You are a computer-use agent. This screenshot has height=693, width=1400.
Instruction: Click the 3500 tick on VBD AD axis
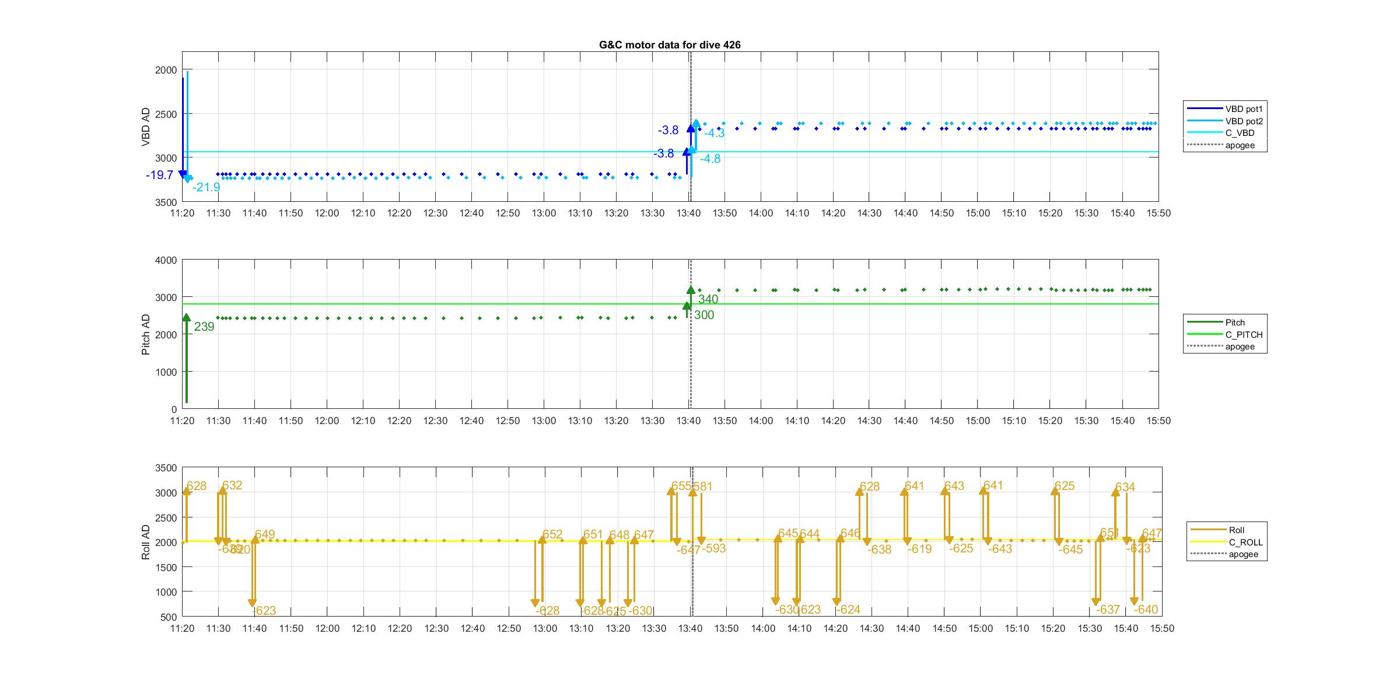[166, 202]
